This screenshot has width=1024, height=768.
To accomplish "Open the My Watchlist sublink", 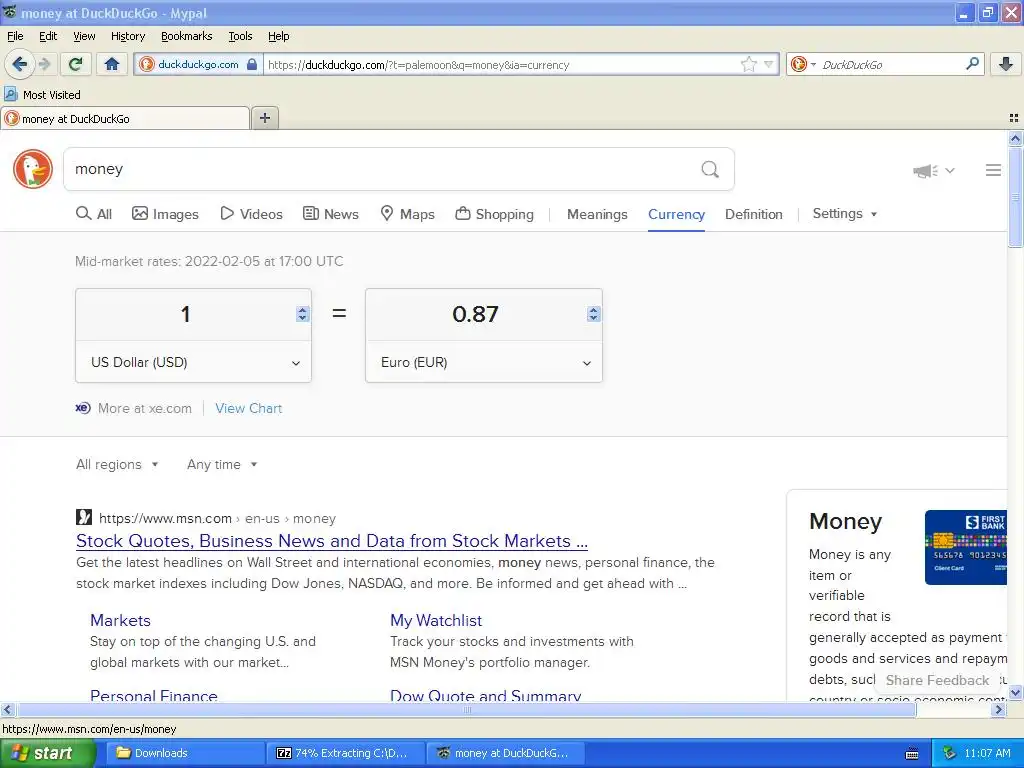I will (x=436, y=620).
